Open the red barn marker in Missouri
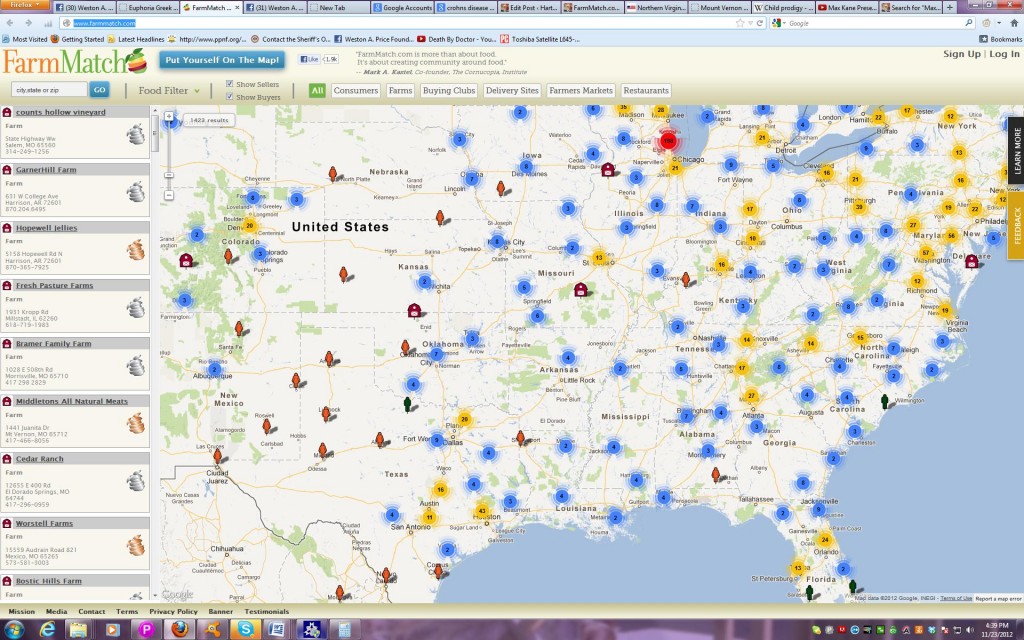1024x640 pixels. [x=581, y=289]
